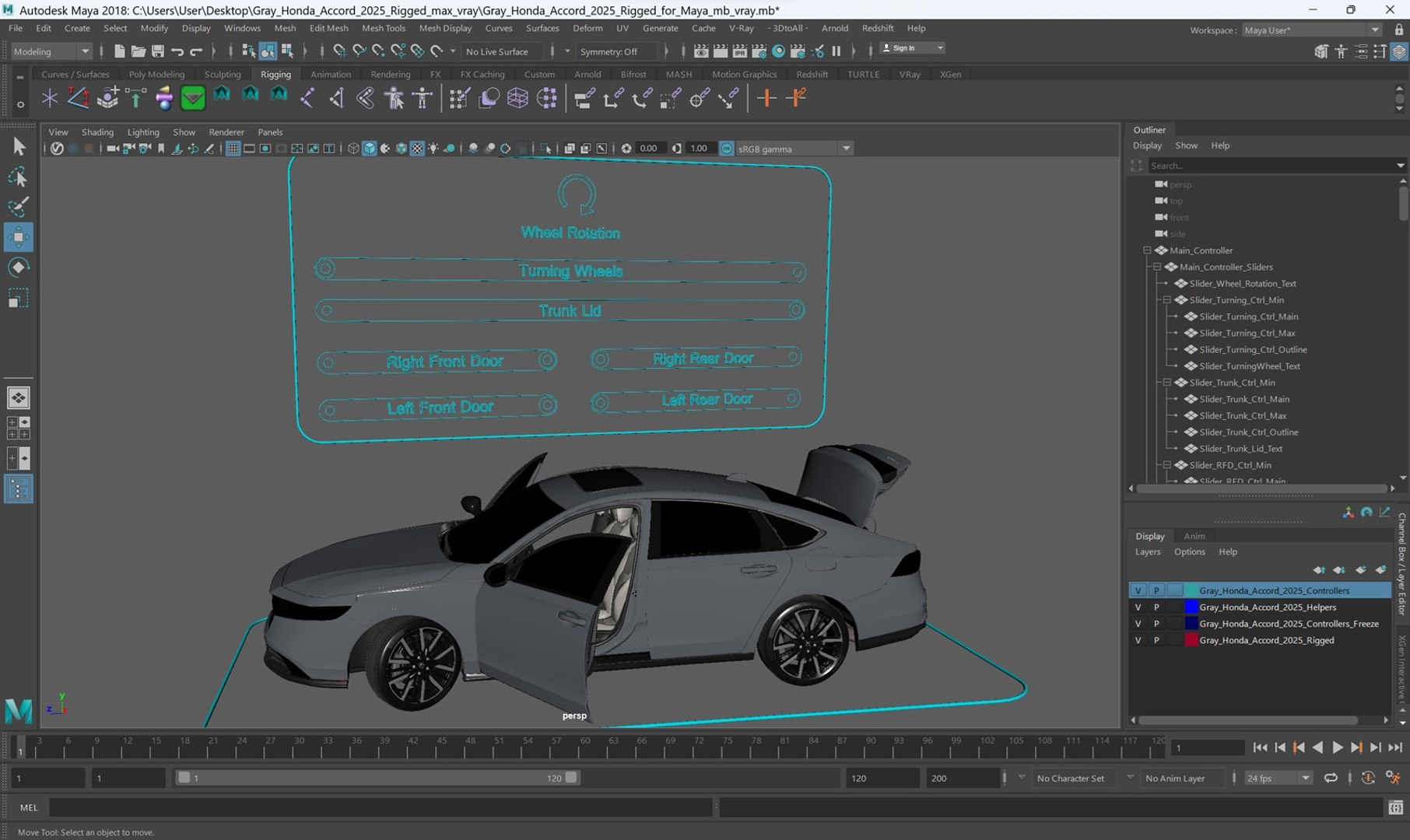This screenshot has height=840, width=1410.
Task: Undo last action arrow icon
Action: (x=177, y=51)
